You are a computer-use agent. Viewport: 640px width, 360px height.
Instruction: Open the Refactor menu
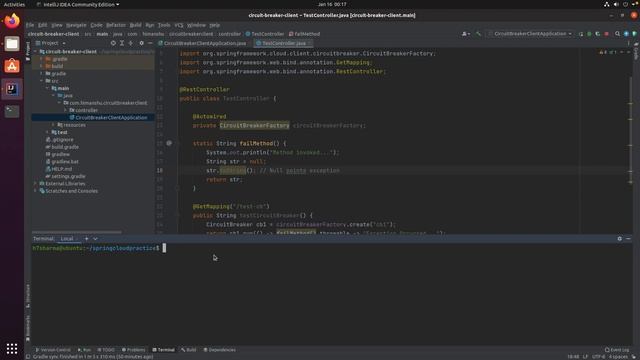pyautogui.click(x=116, y=25)
